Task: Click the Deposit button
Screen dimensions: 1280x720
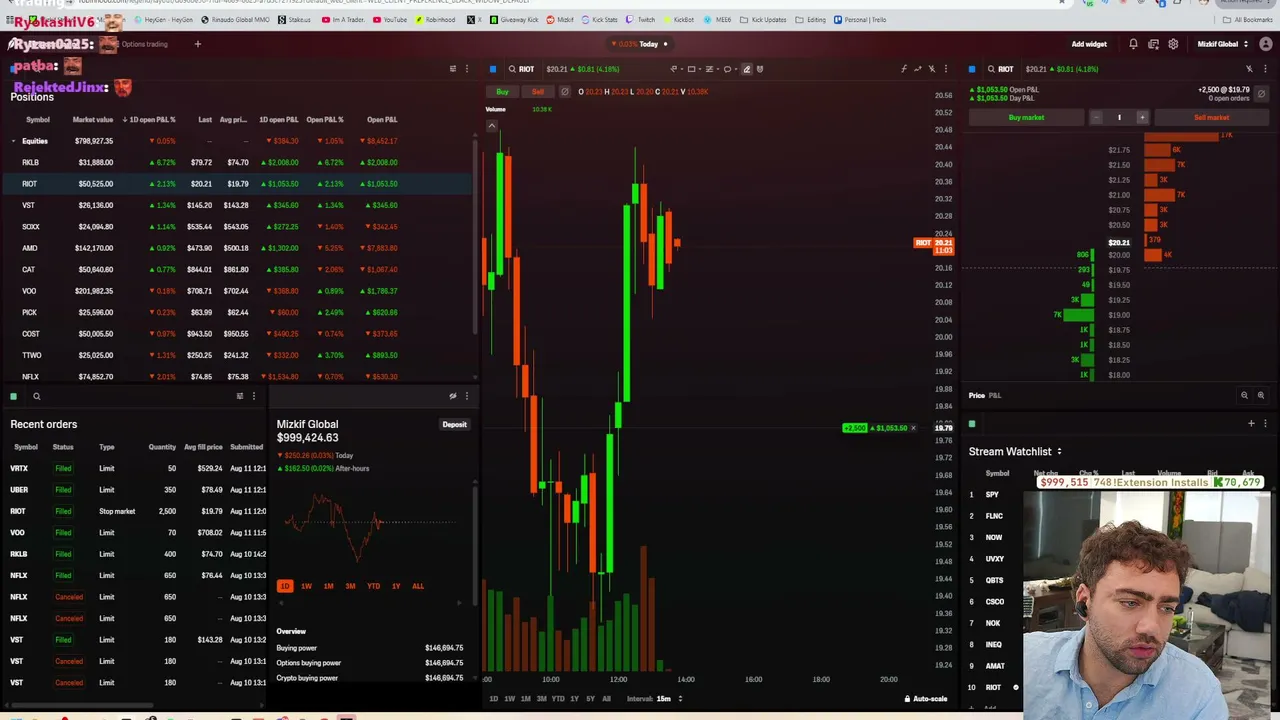Action: [454, 424]
